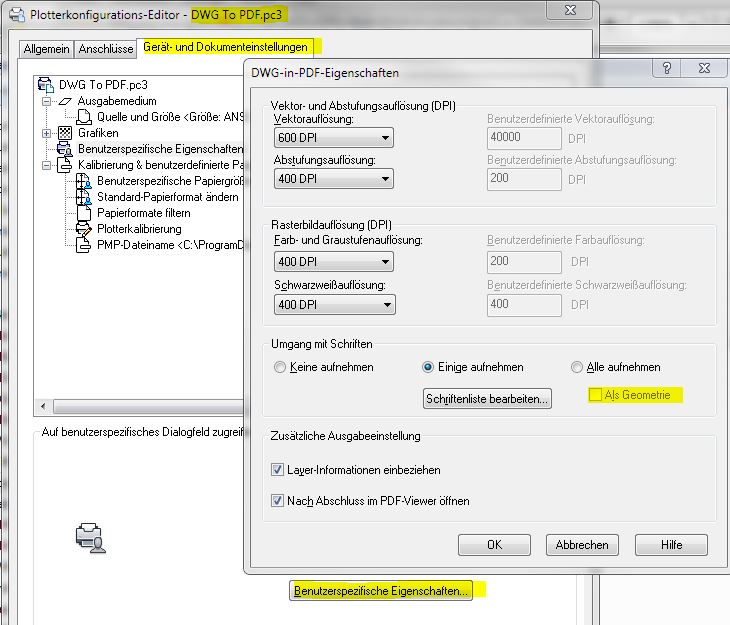Click the Plotterkalibrierung icon
This screenshot has width=730, height=625.
point(84,229)
